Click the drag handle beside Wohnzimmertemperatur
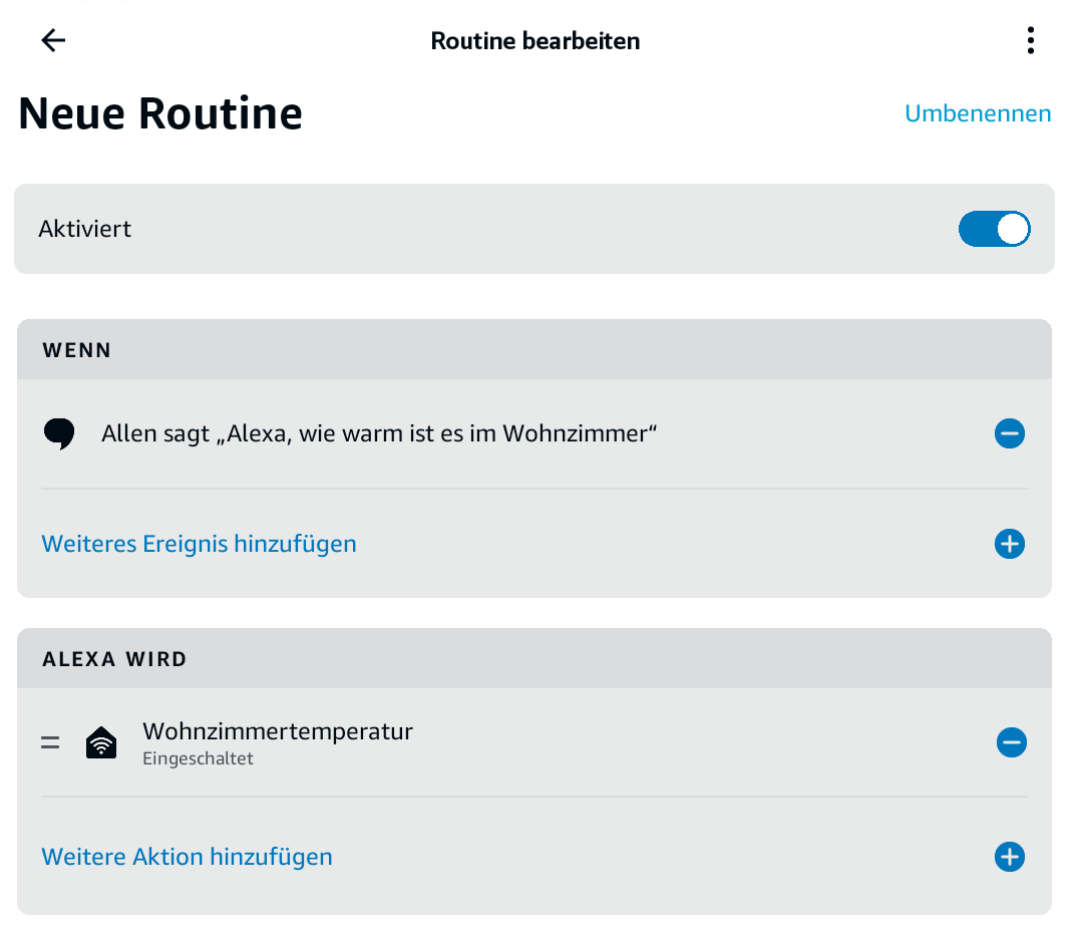The image size is (1066, 946). point(50,743)
